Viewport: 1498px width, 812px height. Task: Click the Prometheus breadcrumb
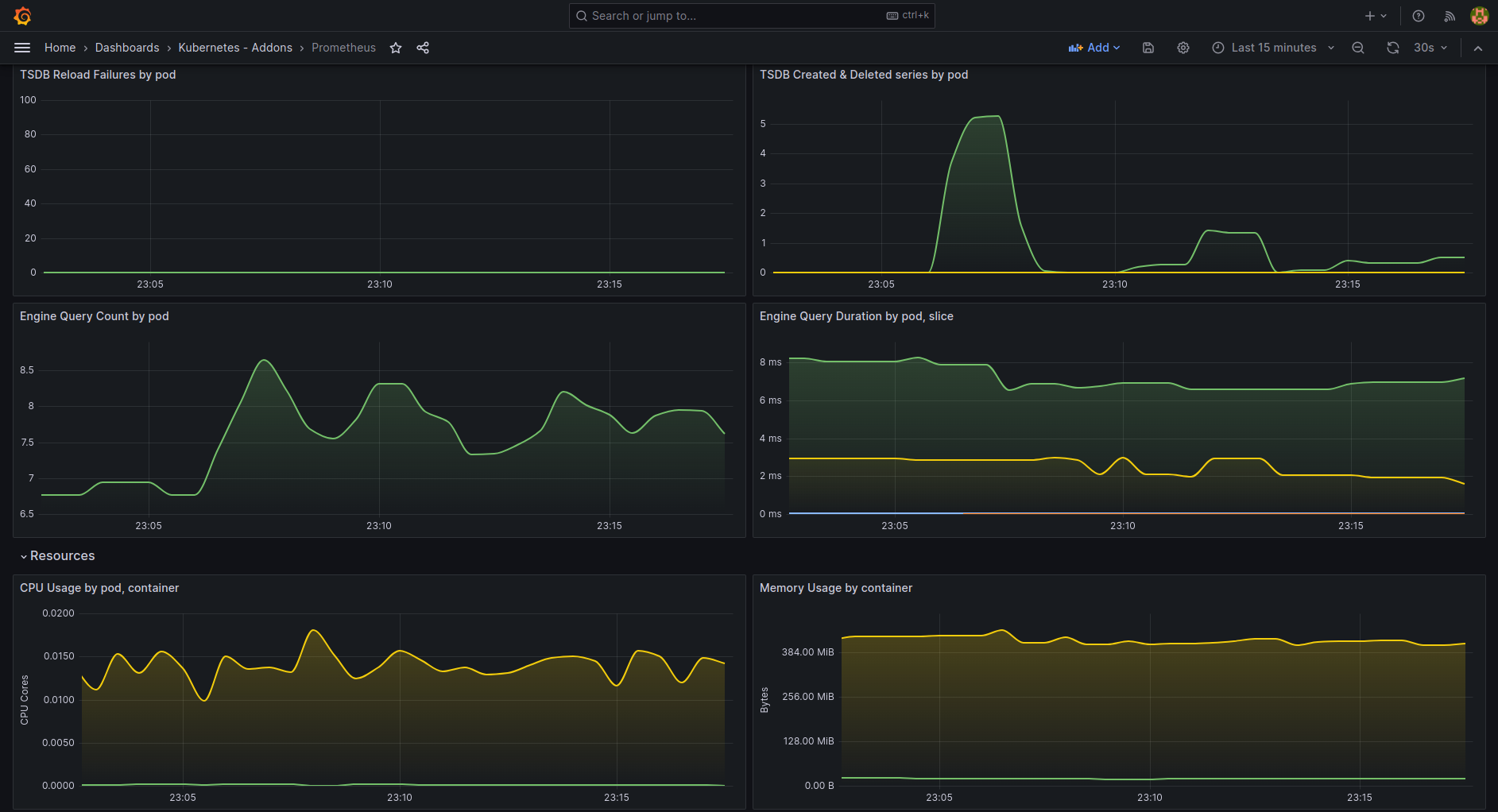coord(343,48)
